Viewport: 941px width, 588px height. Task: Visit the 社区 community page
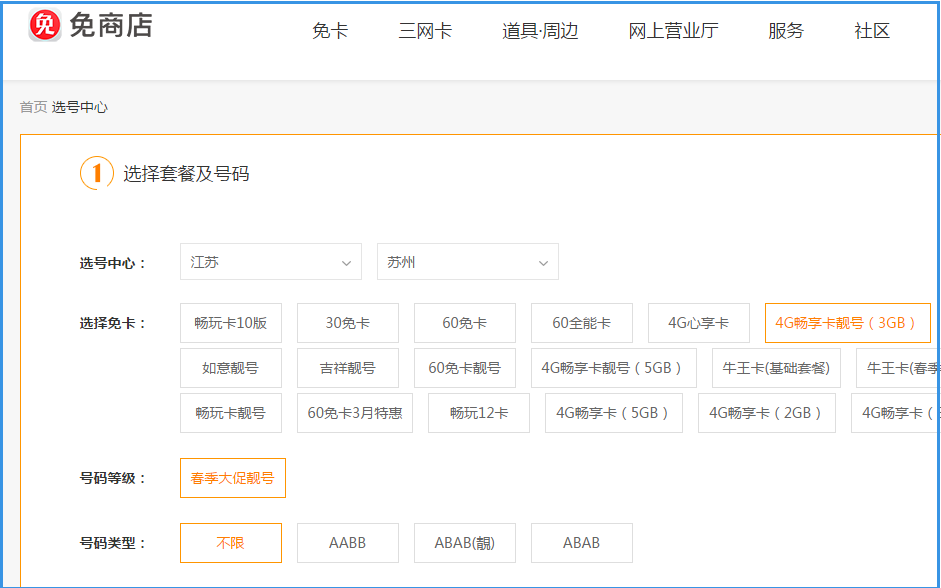tap(869, 31)
